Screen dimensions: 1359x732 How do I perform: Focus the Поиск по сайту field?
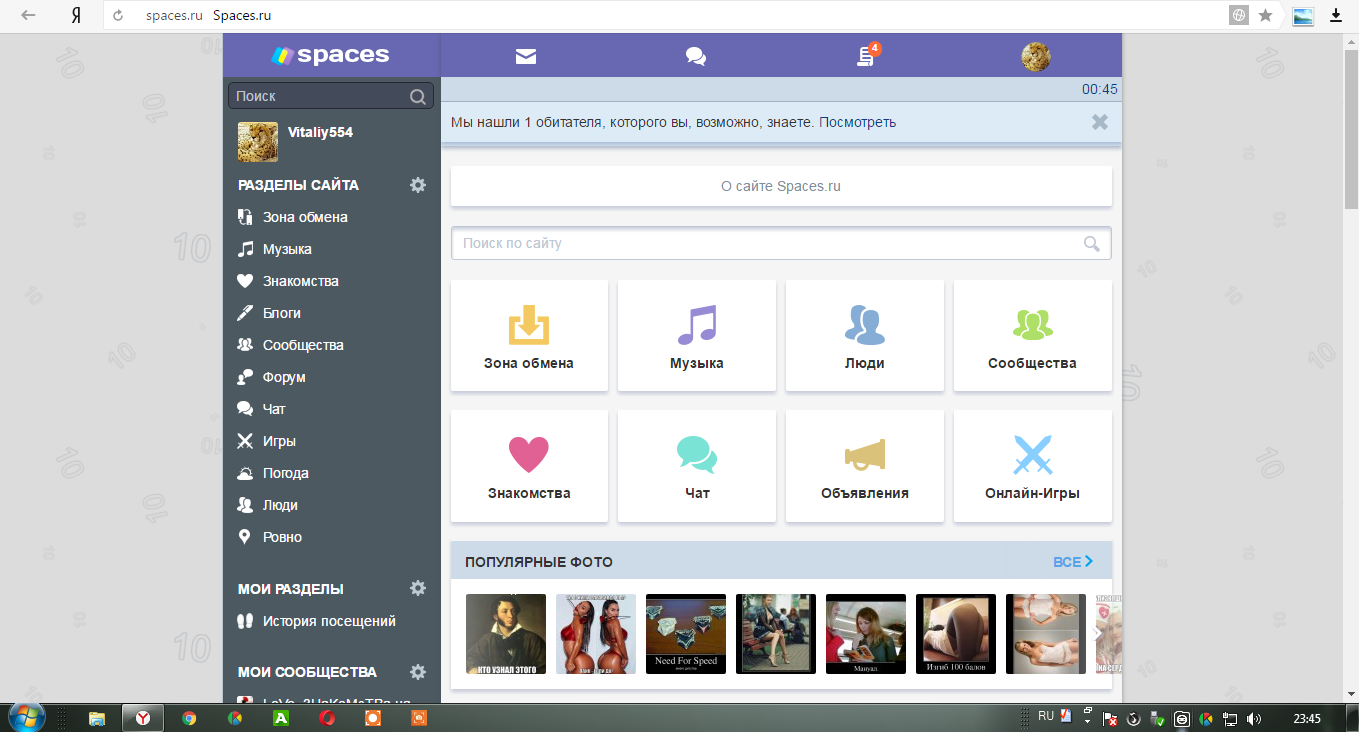point(781,244)
